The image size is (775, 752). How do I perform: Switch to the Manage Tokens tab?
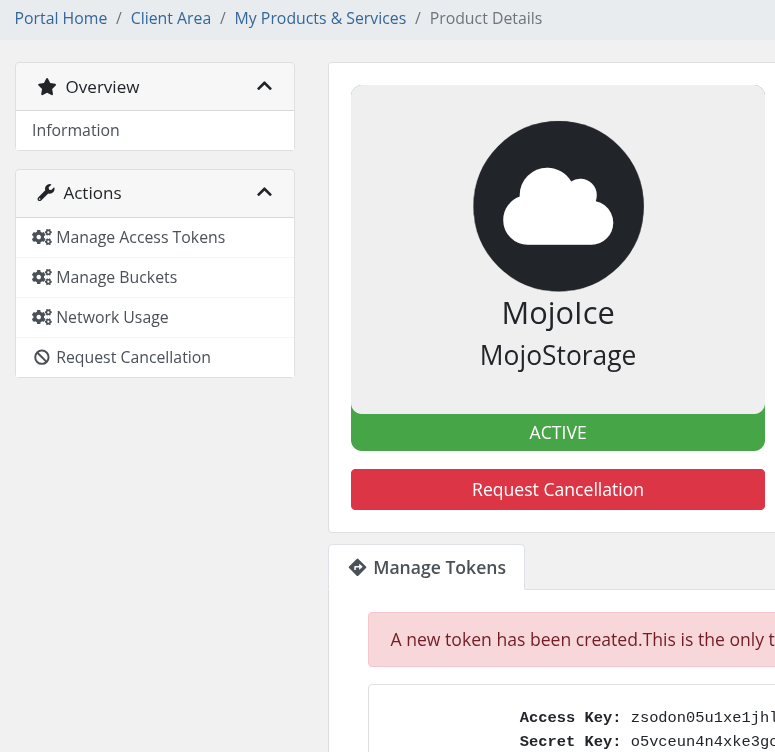427,568
